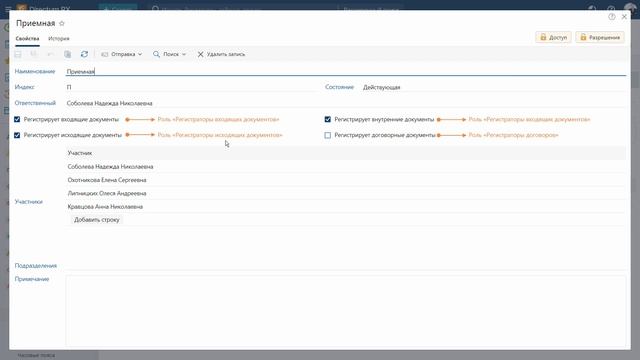Viewport: 640px width, 360px height.
Task: Select participant row Липницких Олеся Андреевна
Action: click(346, 193)
